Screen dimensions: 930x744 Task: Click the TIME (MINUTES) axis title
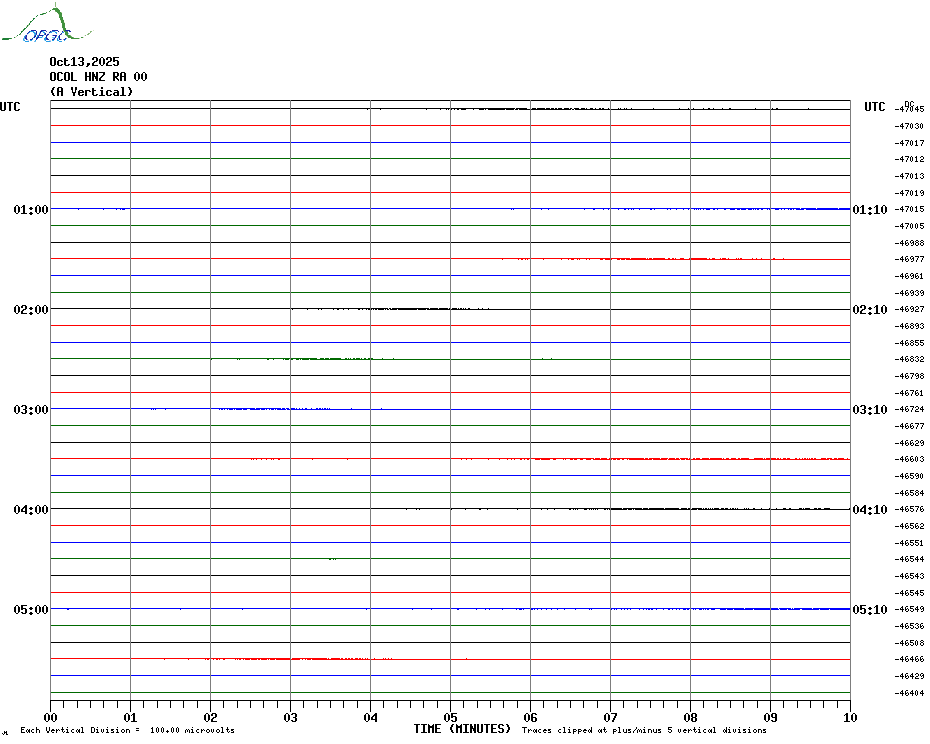pyautogui.click(x=462, y=729)
